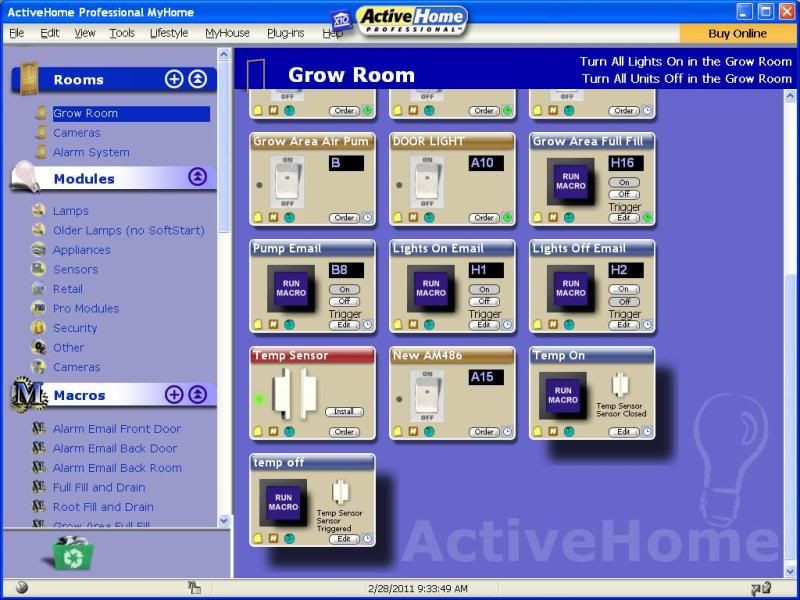Image resolution: width=800 pixels, height=600 pixels.
Task: Click On trigger for Lights On Email
Action: [484, 289]
